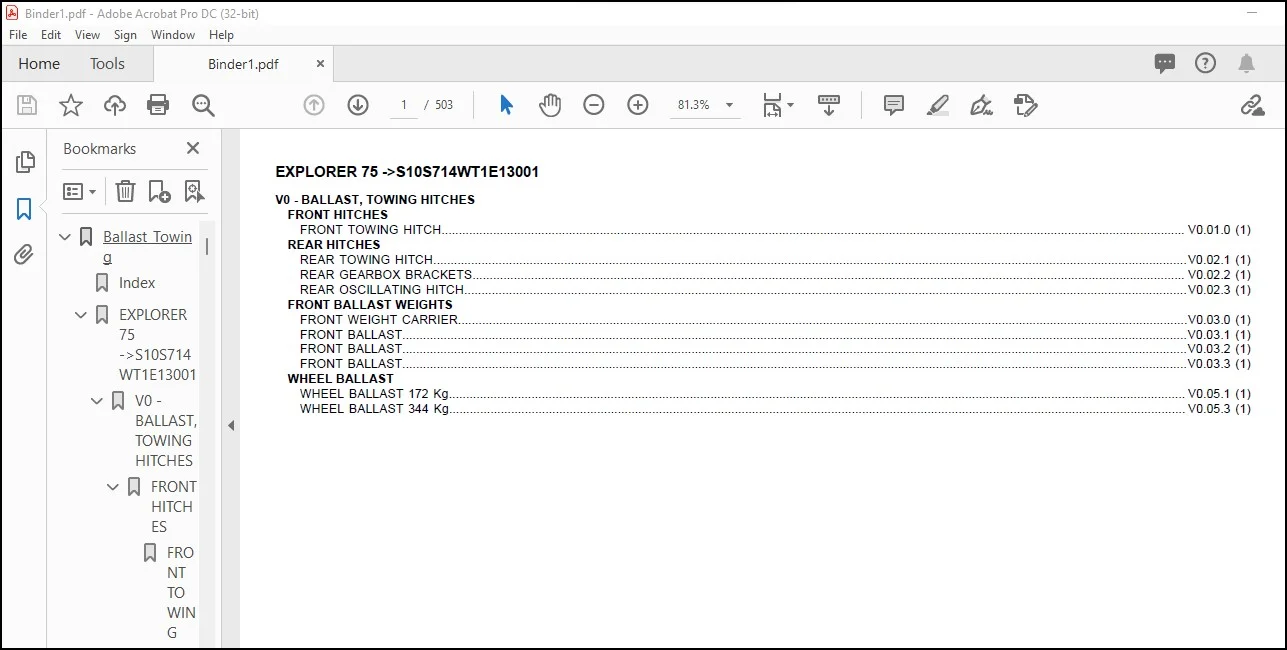
Task: Add document to favorites with star icon
Action: tap(71, 105)
